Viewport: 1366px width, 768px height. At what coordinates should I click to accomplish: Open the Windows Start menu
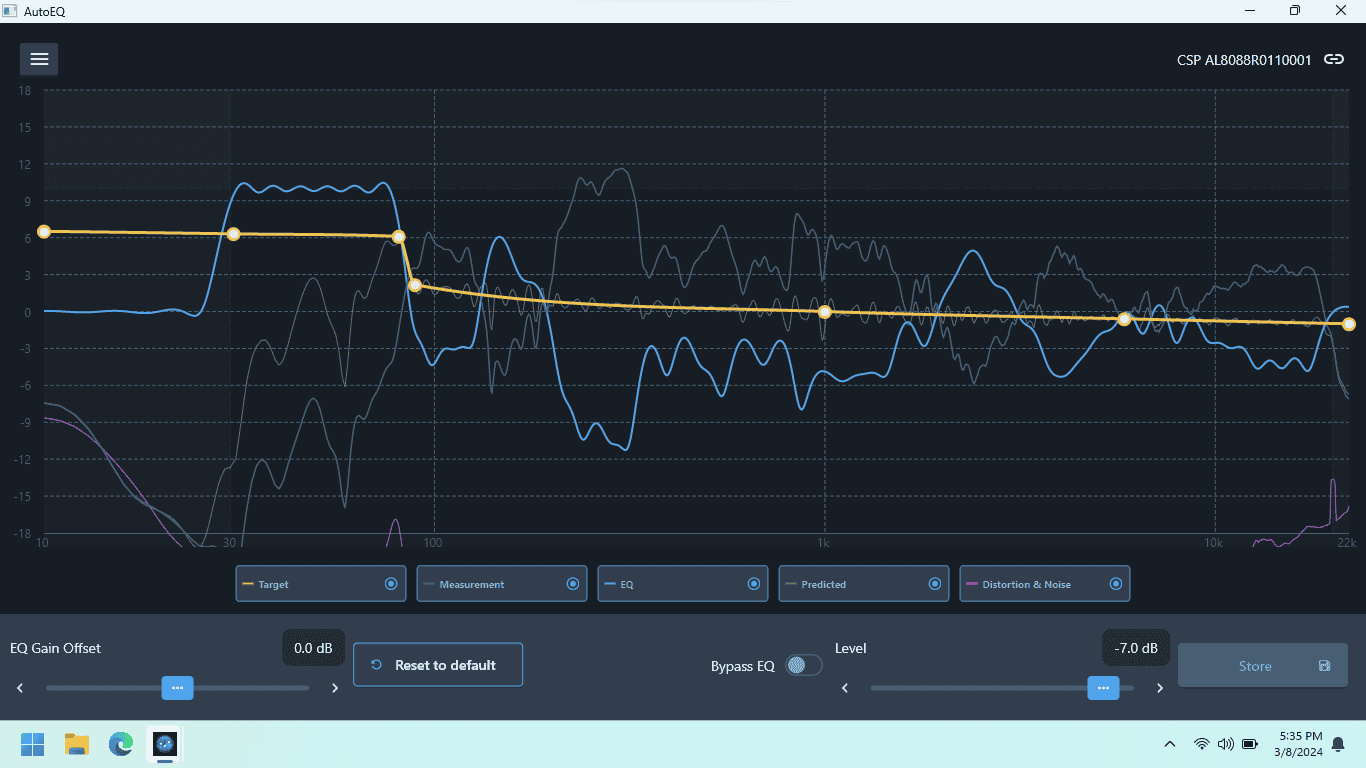[x=33, y=744]
